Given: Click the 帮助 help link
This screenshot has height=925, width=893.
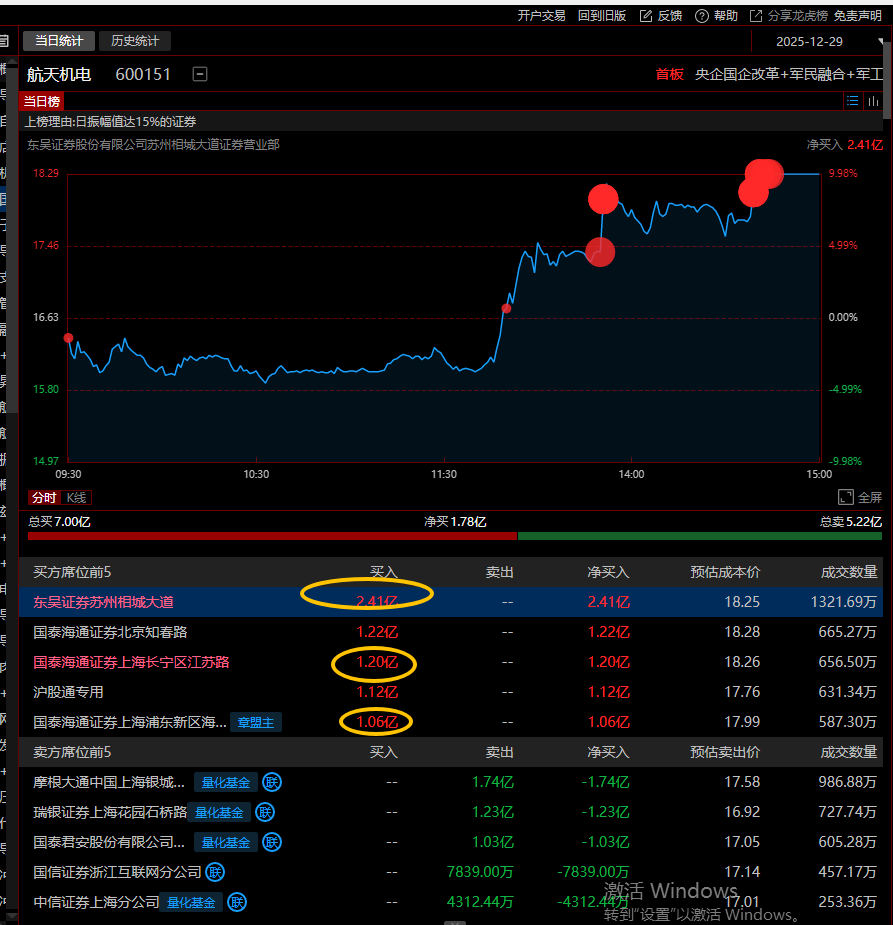Looking at the screenshot, I should 725,16.
